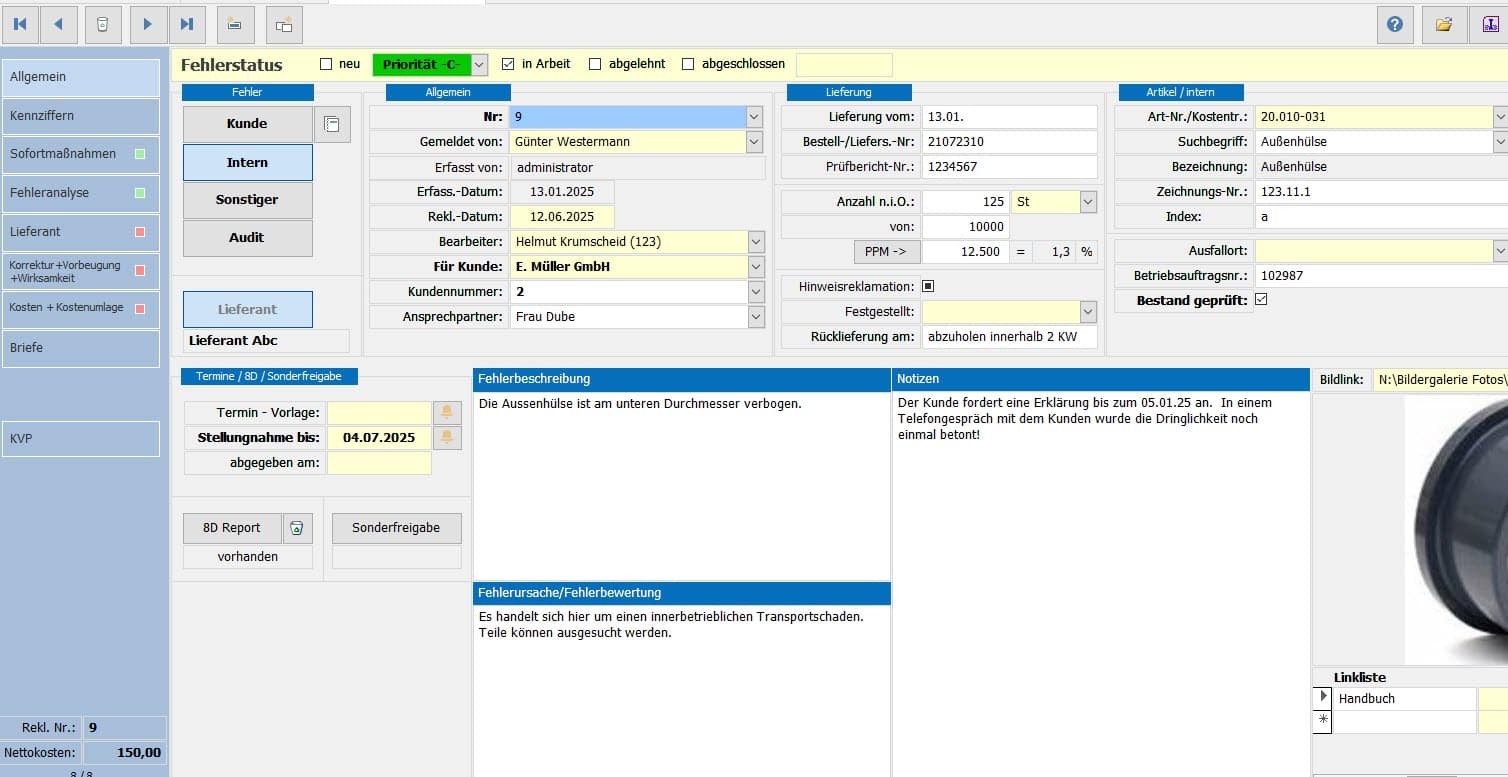Uncheck the 'in Arbeit' checkbox
The height and width of the screenshot is (777, 1508).
(508, 64)
